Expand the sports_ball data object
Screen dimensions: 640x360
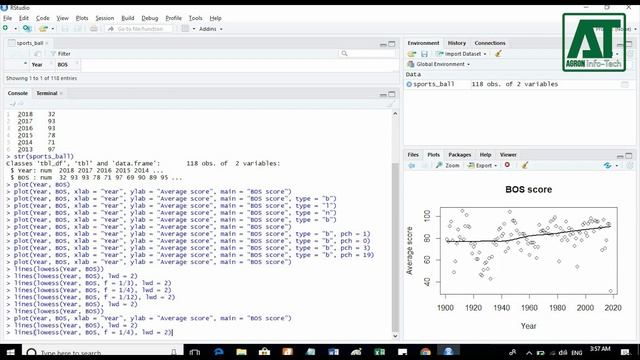click(x=409, y=84)
